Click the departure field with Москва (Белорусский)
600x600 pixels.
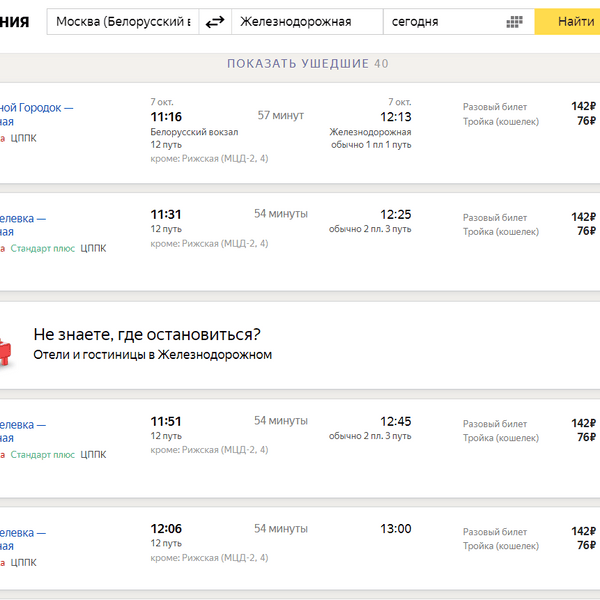[x=122, y=22]
